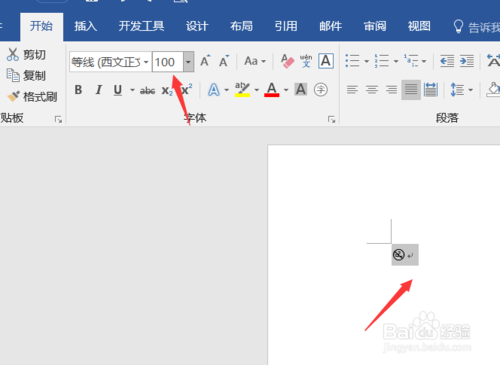Open the 视图 tab
This screenshot has height=365, width=500.
pos(419,26)
